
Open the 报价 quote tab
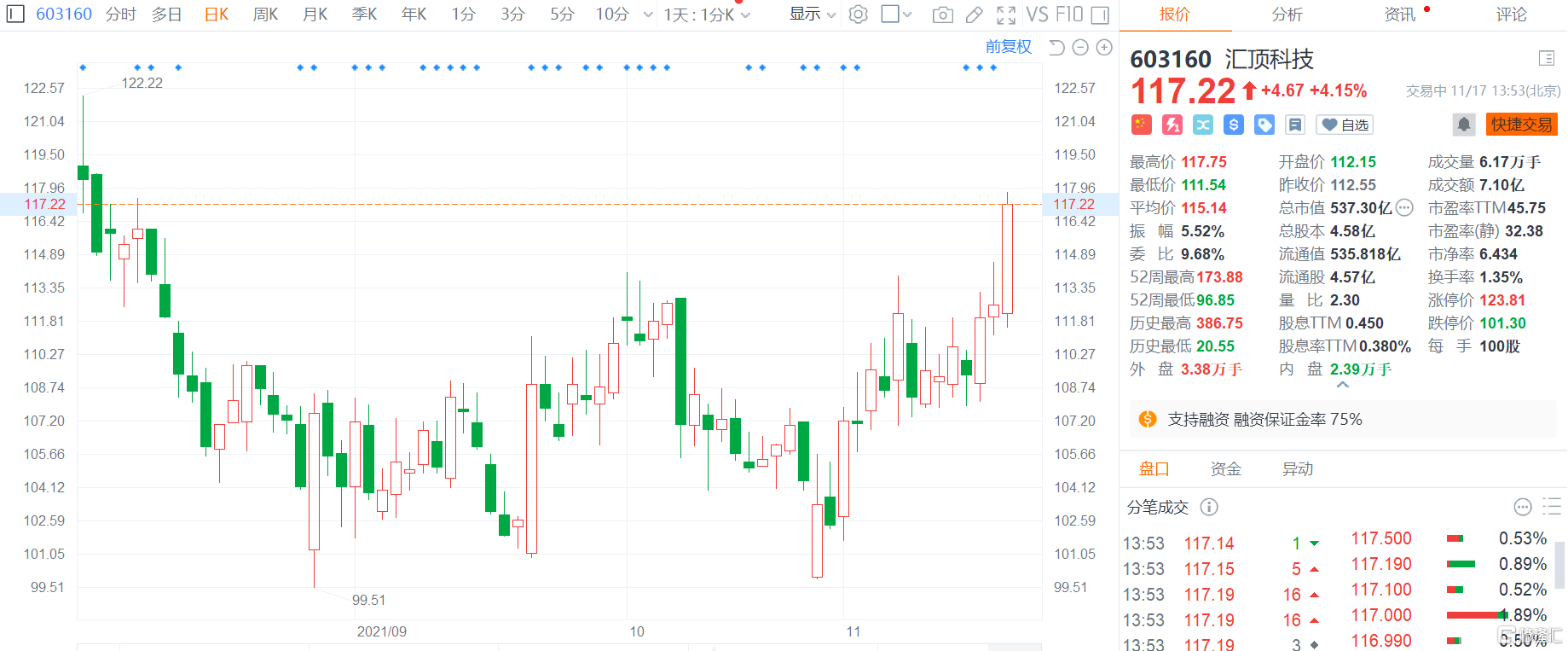1174,15
